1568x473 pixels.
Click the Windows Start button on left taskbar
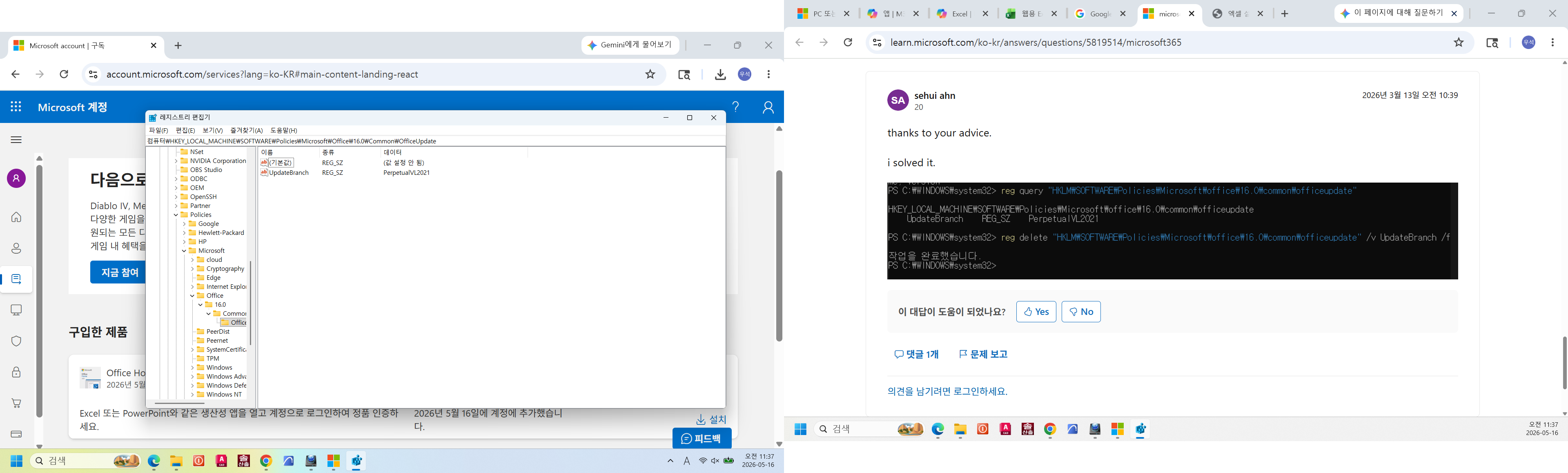[16, 462]
